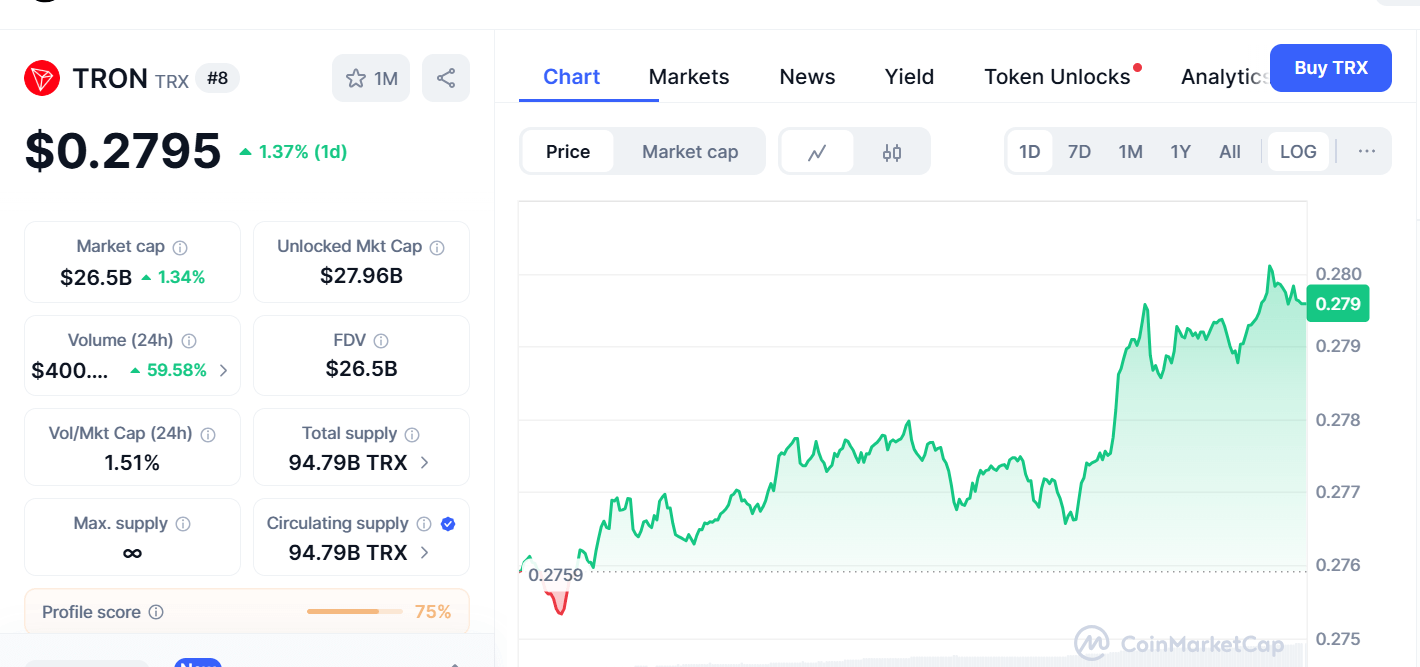
Task: Open the Yield tab
Action: click(x=910, y=77)
